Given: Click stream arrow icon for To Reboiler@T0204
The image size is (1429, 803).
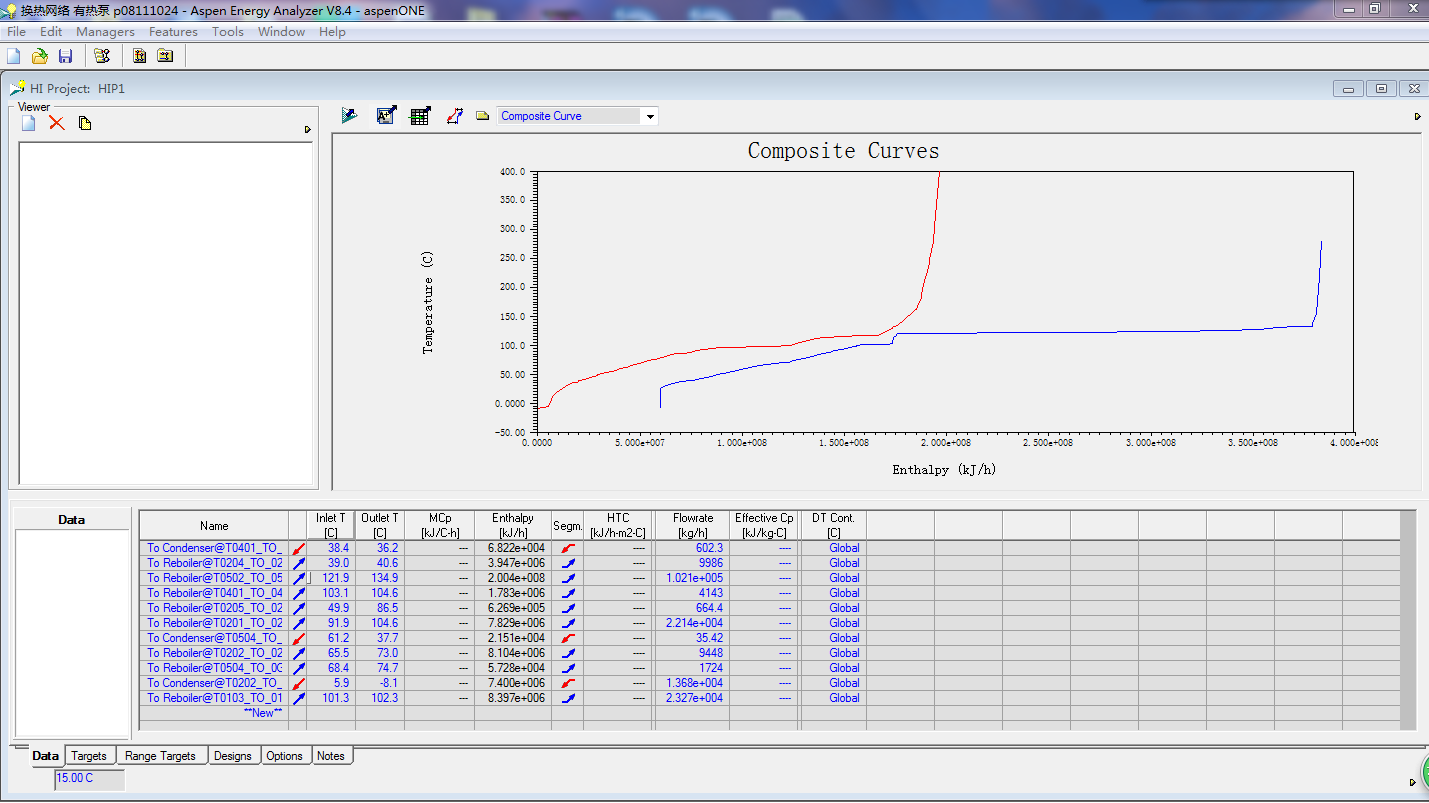Looking at the screenshot, I should point(299,563).
